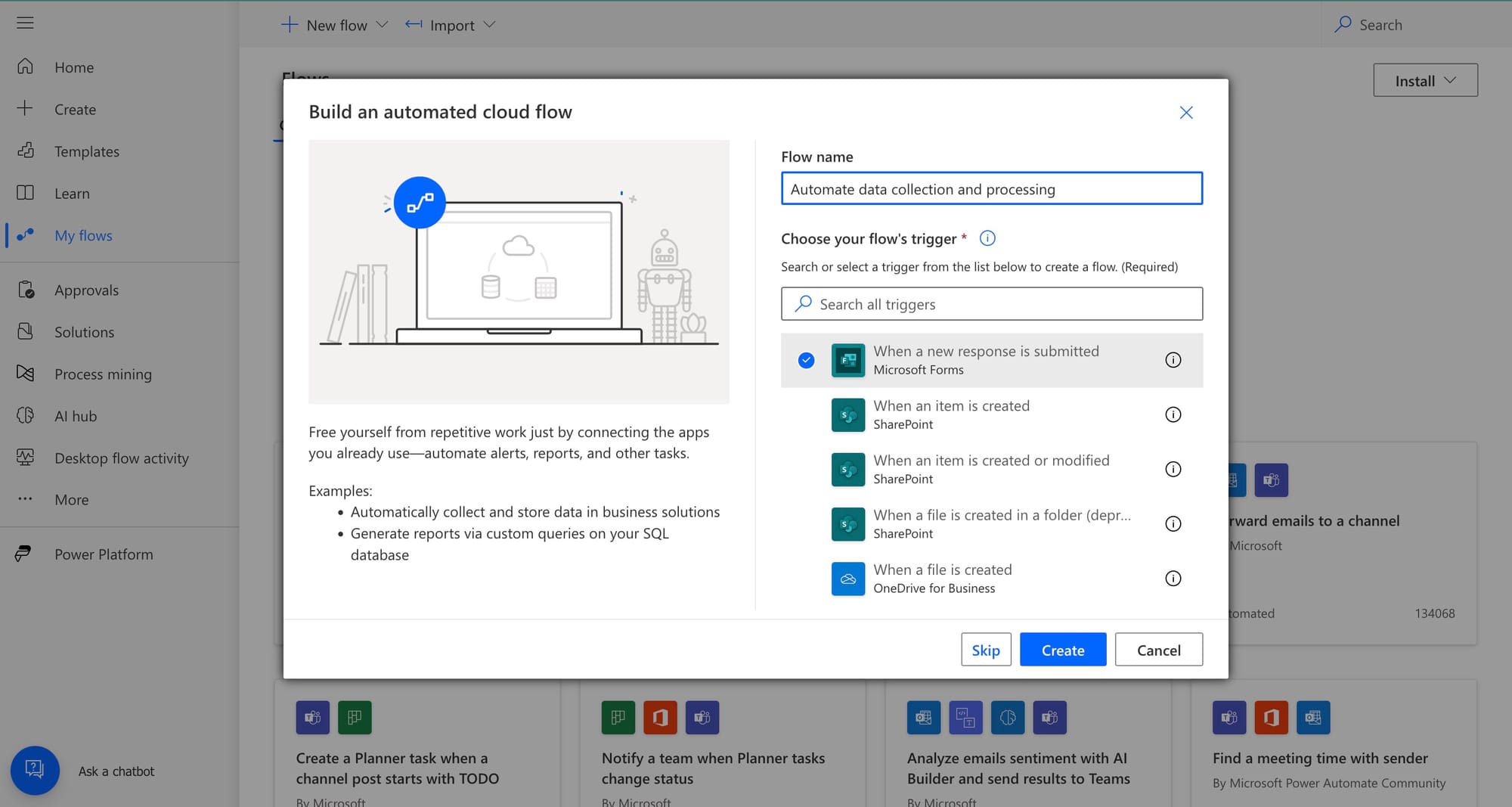Screen dimensions: 1512x807
Task: Open Templates page from sidebar
Action: [87, 151]
